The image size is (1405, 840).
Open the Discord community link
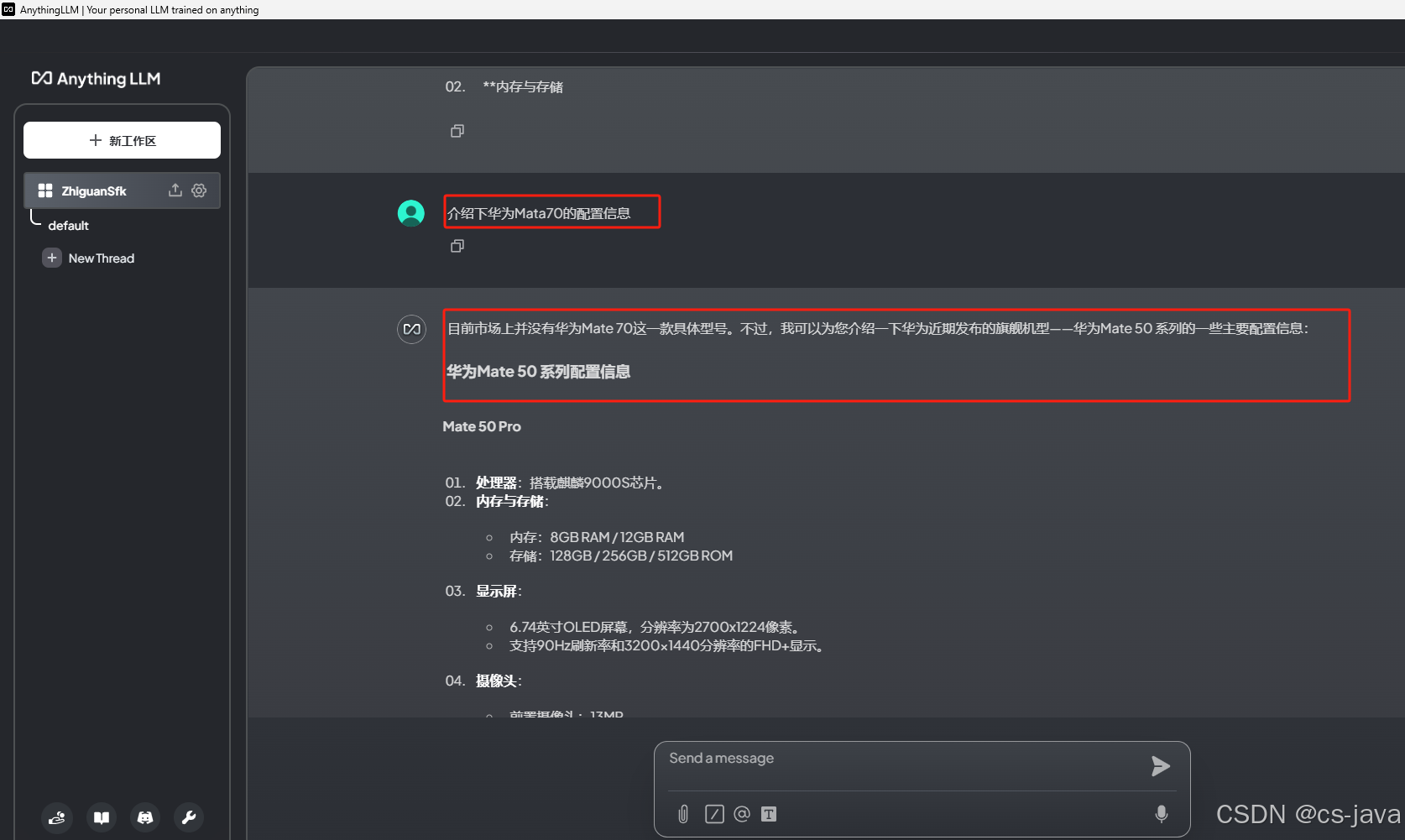point(145,817)
